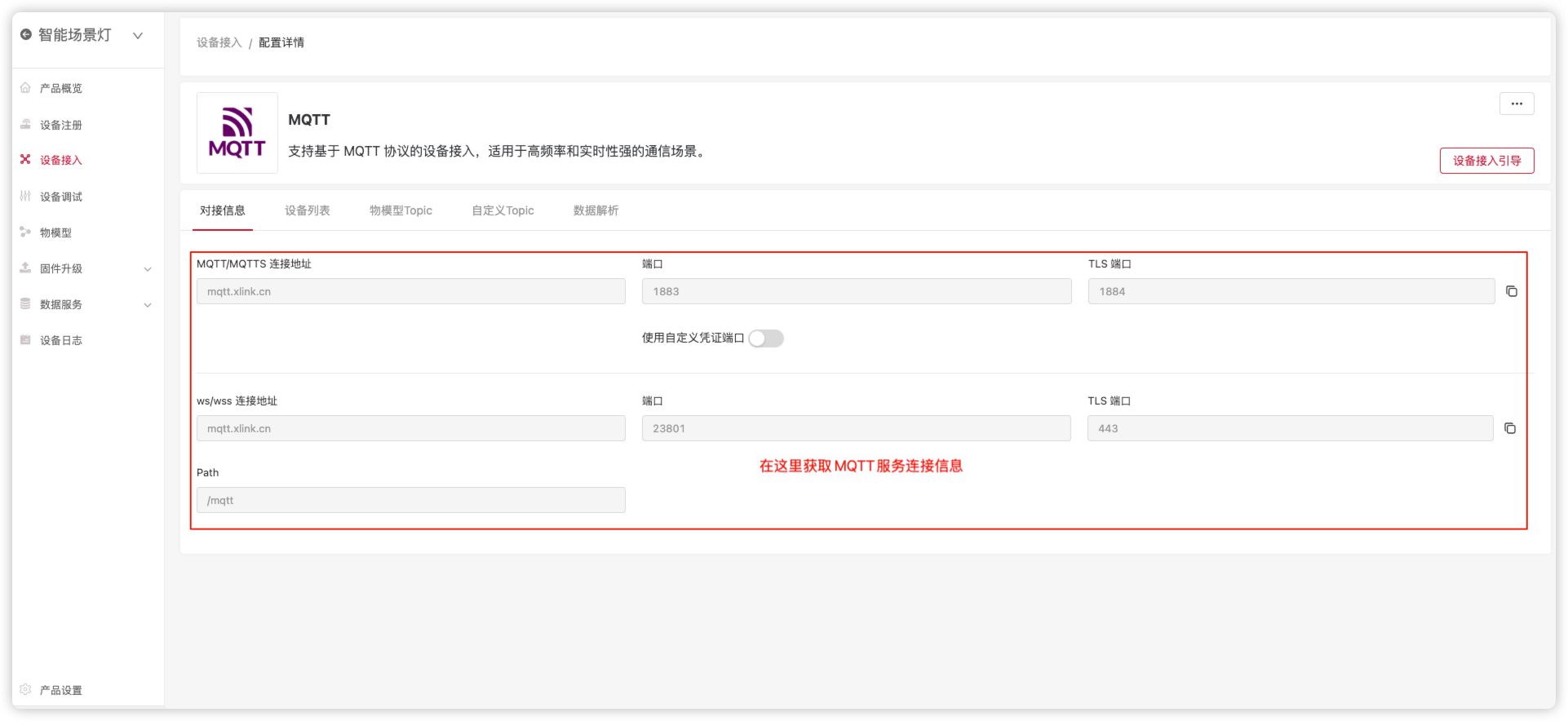Click the 设备注册 sidebar icon
This screenshot has height=721, width=1568.
[x=25, y=125]
